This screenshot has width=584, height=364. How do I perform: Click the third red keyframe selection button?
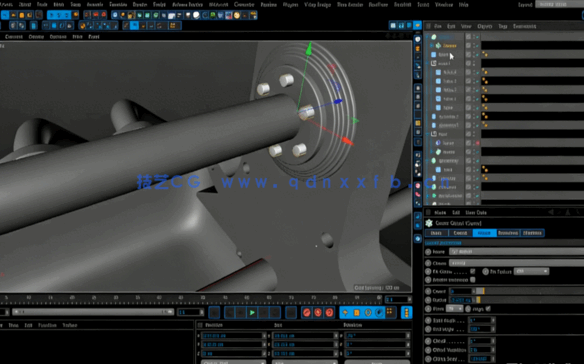point(329,312)
